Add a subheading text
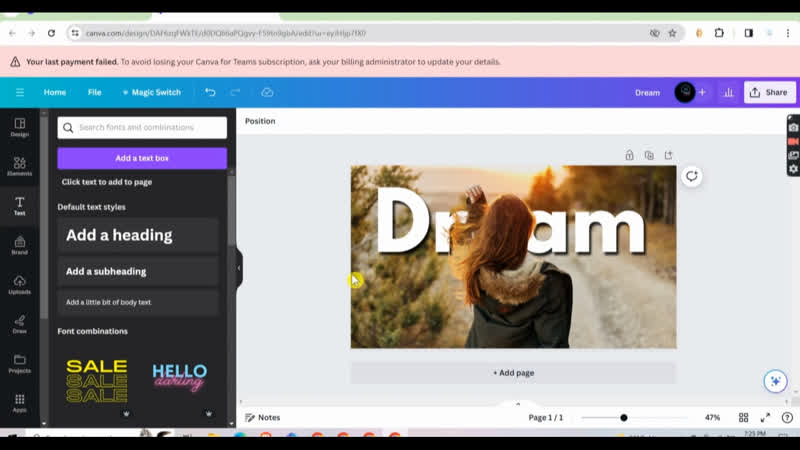The image size is (800, 450). click(x=138, y=271)
